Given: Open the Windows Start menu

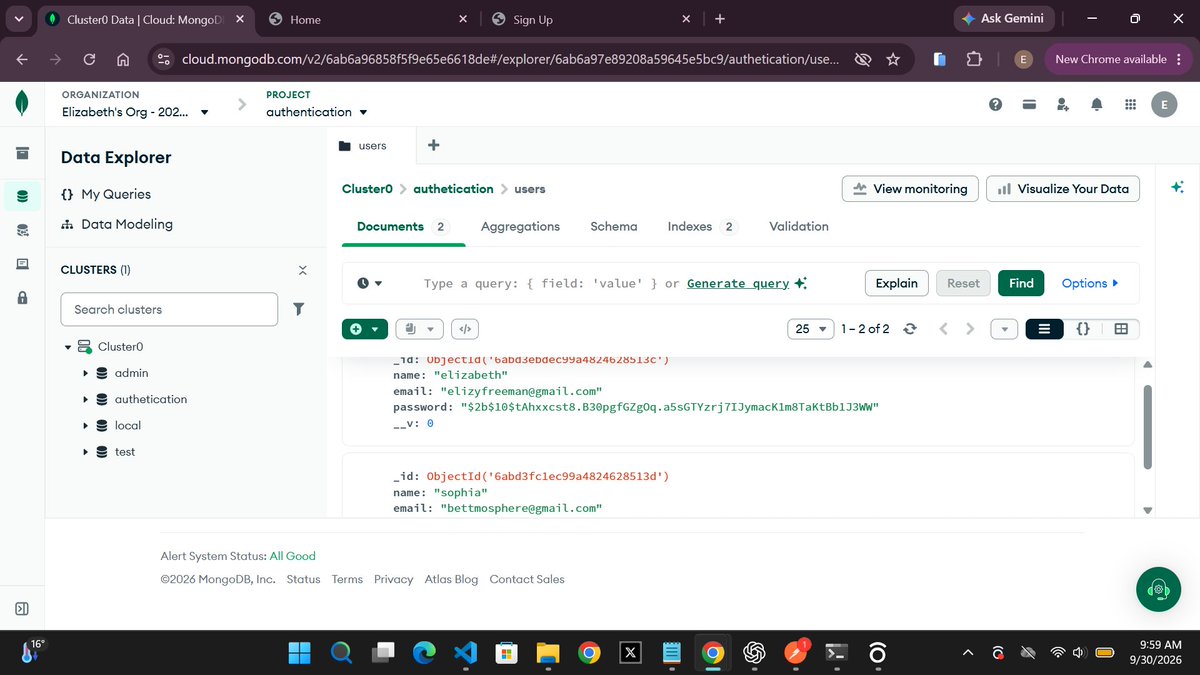Looking at the screenshot, I should click(x=299, y=653).
